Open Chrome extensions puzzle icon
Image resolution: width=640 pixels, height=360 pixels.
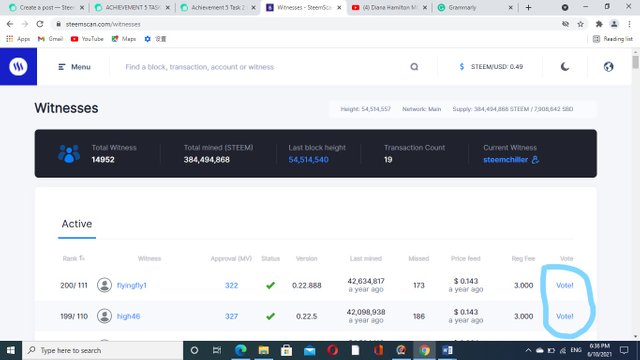pyautogui.click(x=599, y=24)
